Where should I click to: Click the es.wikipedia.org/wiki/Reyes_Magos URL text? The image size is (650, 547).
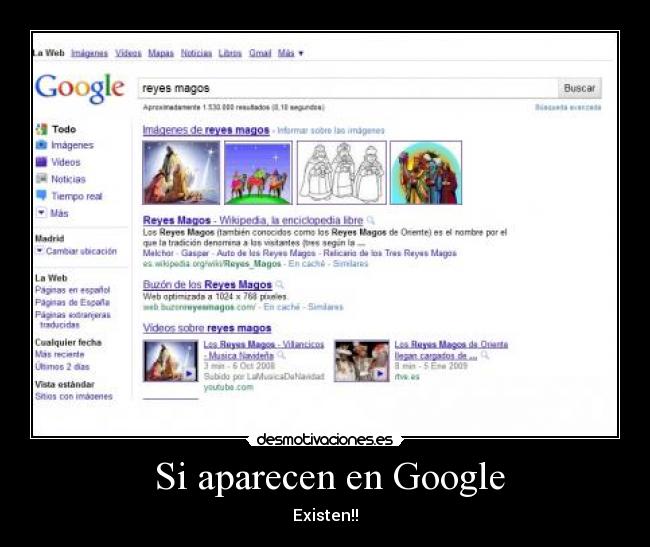[x=212, y=264]
